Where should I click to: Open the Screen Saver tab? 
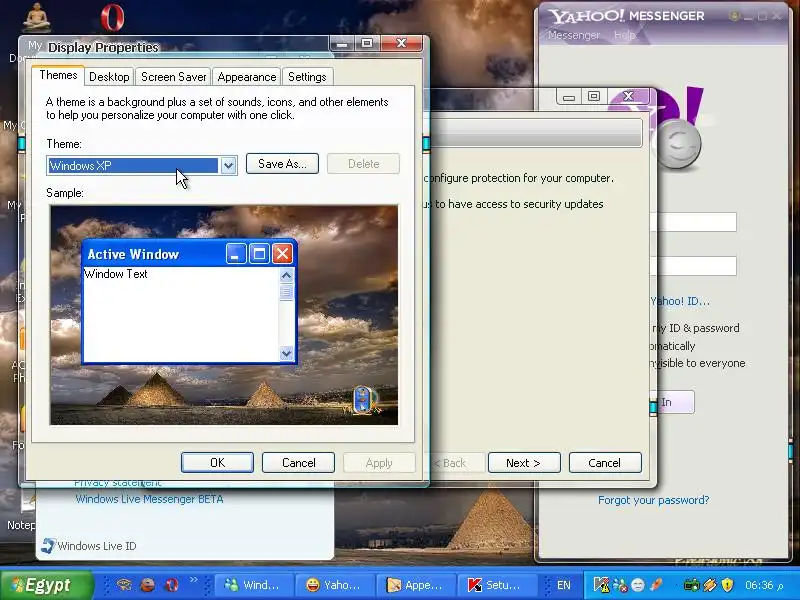click(x=173, y=77)
